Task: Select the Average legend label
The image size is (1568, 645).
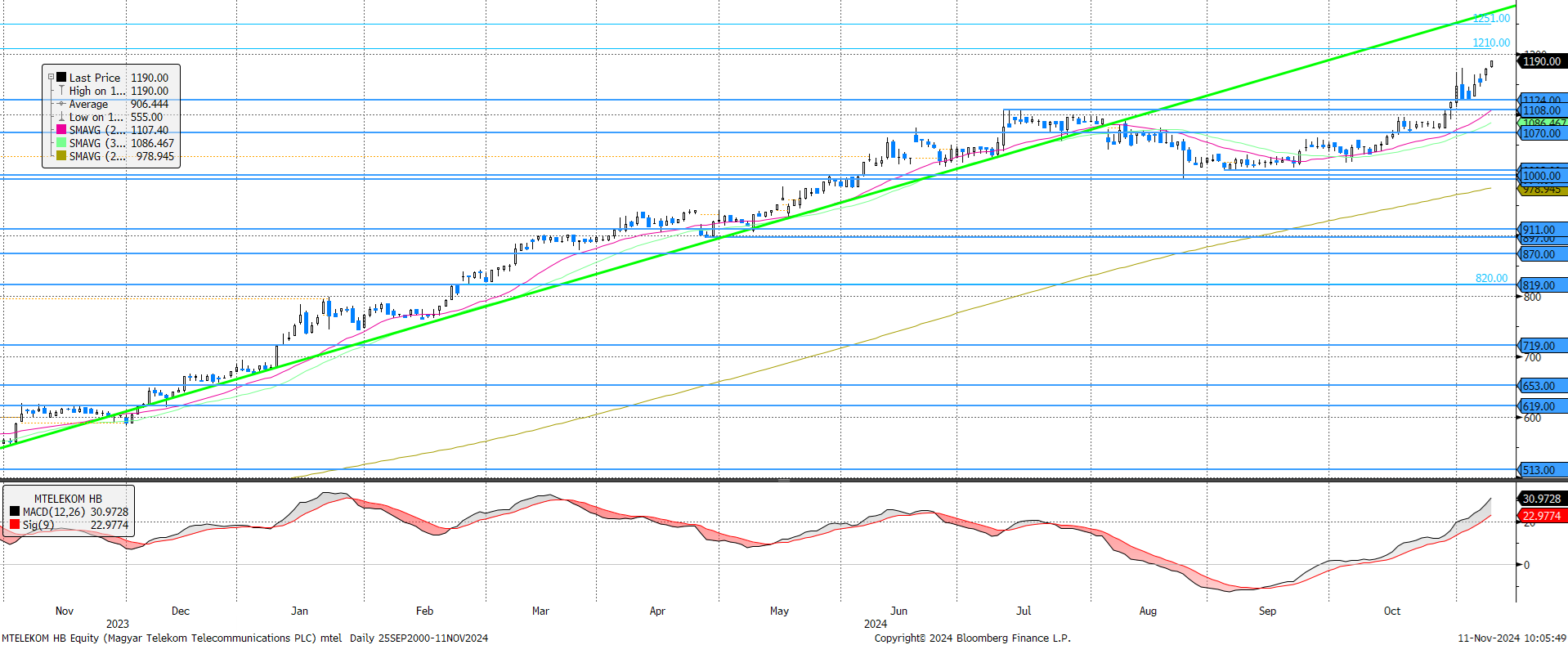Action: coord(88,104)
